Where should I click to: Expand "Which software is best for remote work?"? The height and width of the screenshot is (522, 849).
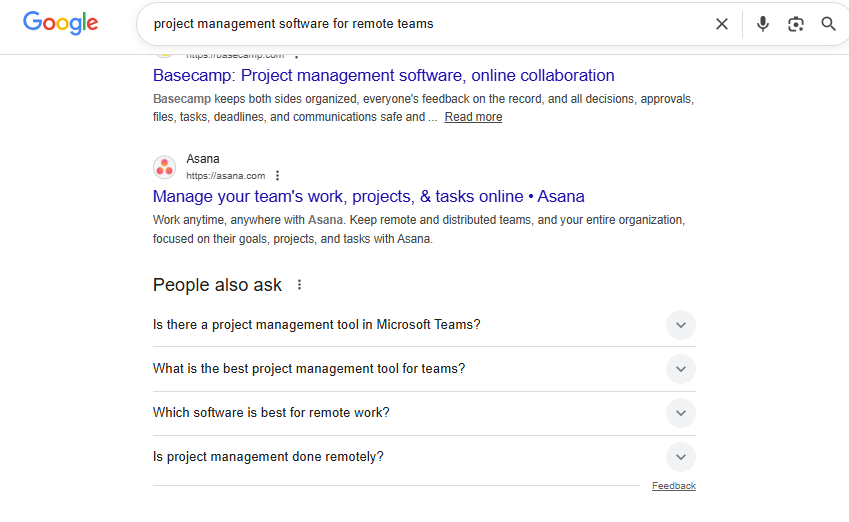point(680,413)
